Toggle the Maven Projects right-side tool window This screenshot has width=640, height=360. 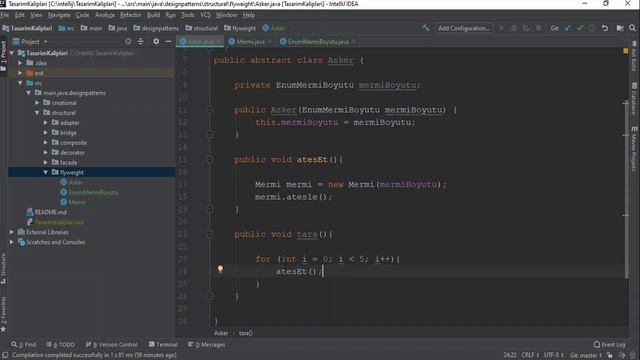pos(634,149)
